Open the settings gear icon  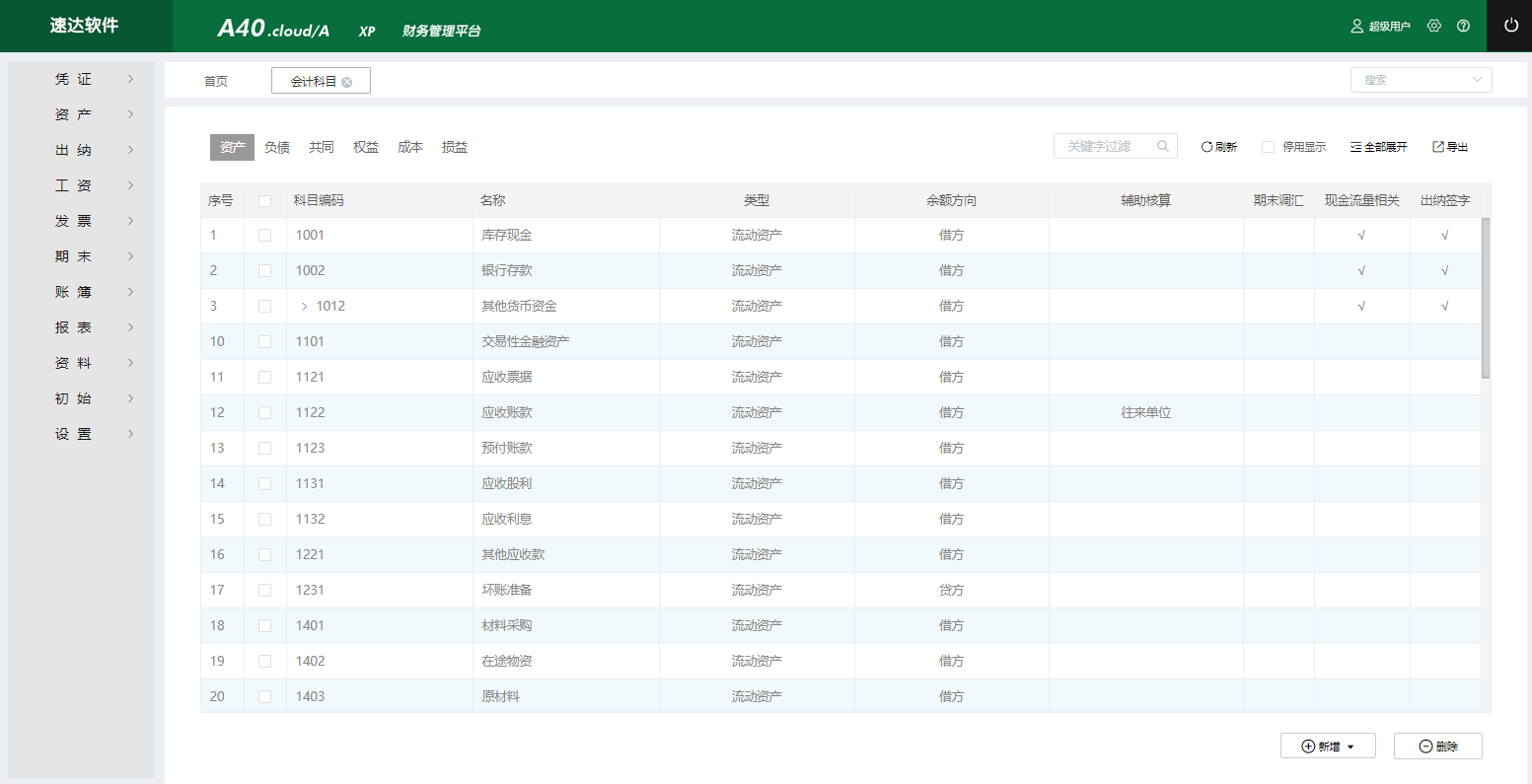(x=1434, y=26)
